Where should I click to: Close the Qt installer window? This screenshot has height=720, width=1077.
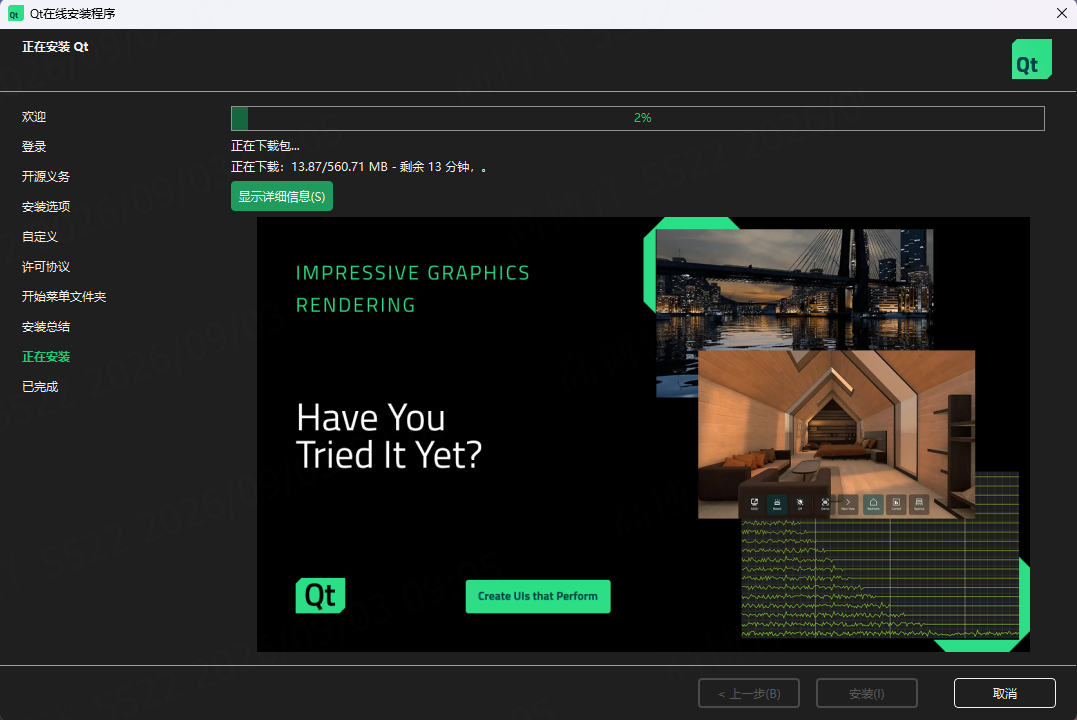pos(1061,13)
